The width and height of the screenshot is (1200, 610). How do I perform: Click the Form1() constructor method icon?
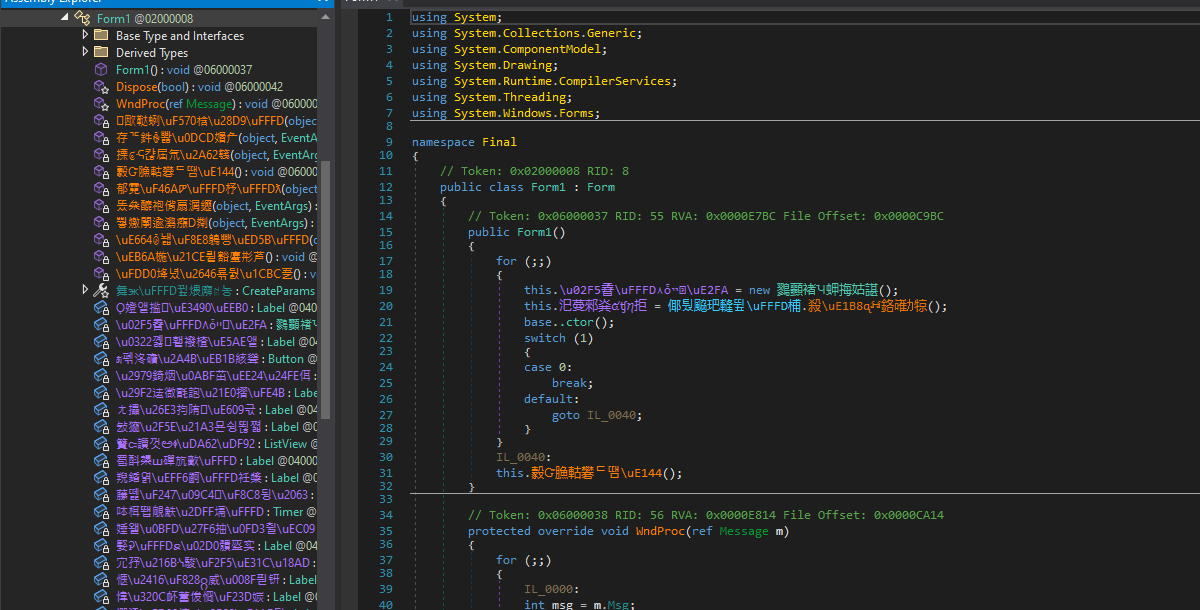100,70
